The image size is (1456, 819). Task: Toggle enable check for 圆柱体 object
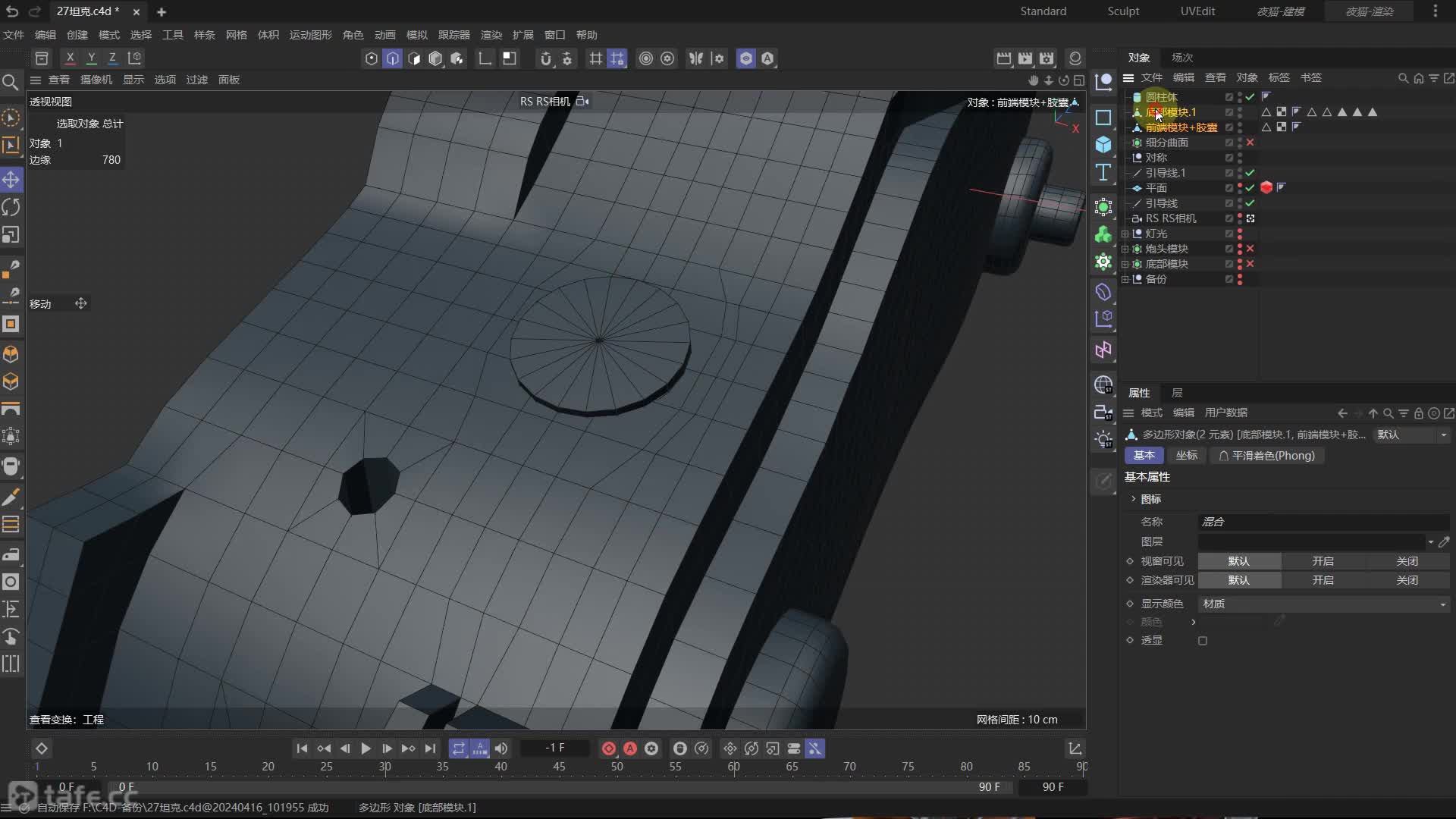point(1250,97)
